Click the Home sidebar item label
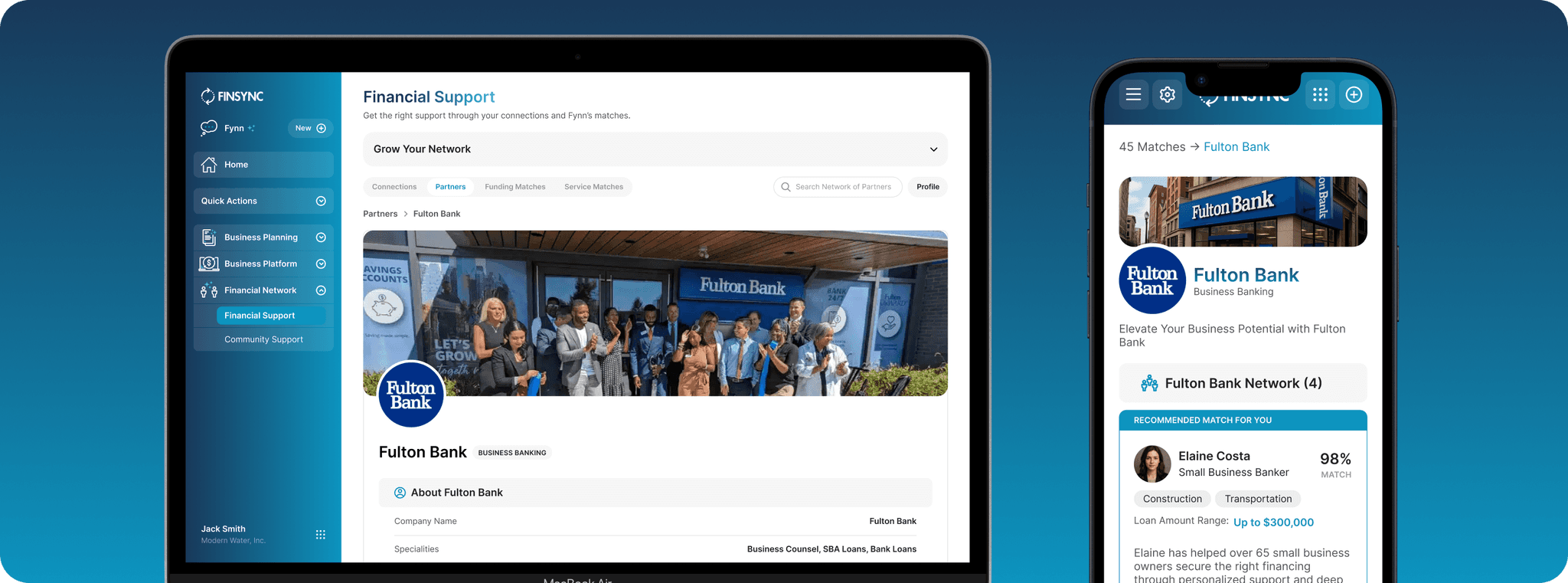 pos(236,165)
